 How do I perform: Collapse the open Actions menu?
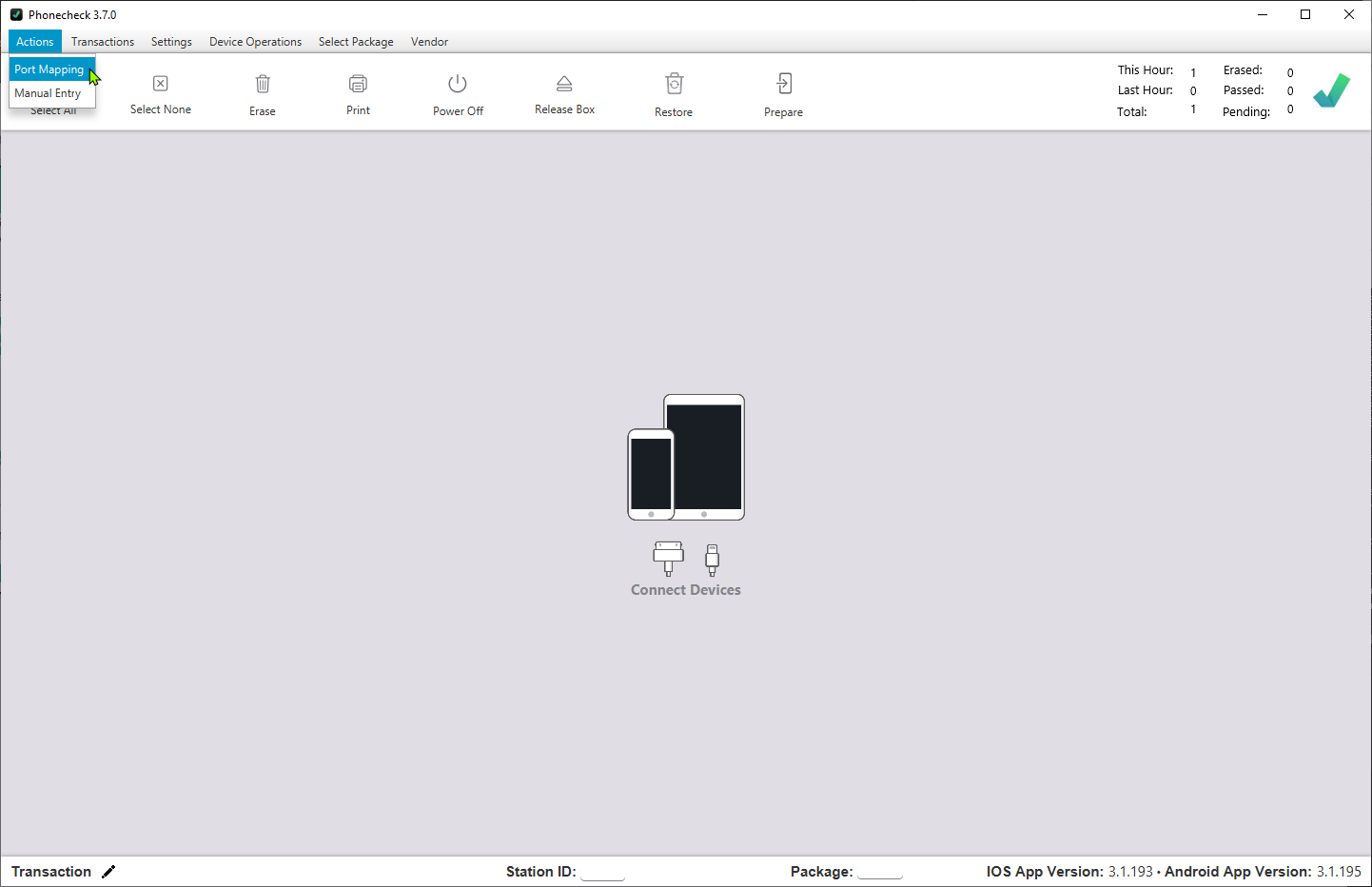[35, 42]
